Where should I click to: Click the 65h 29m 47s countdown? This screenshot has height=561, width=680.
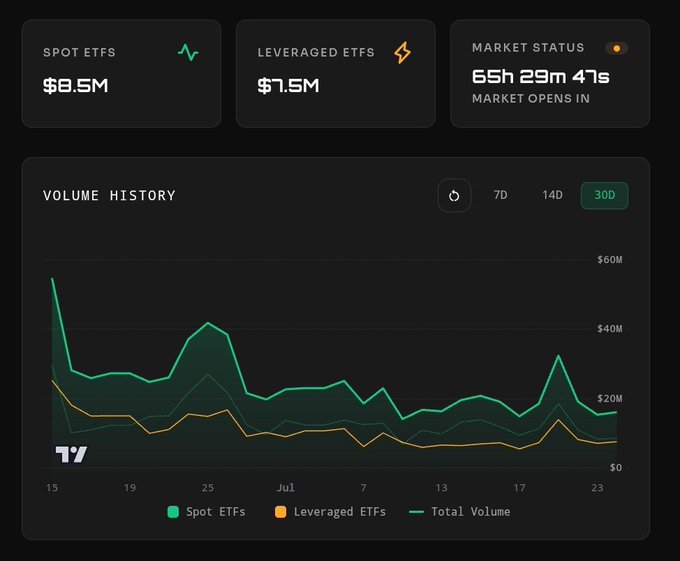tap(541, 77)
